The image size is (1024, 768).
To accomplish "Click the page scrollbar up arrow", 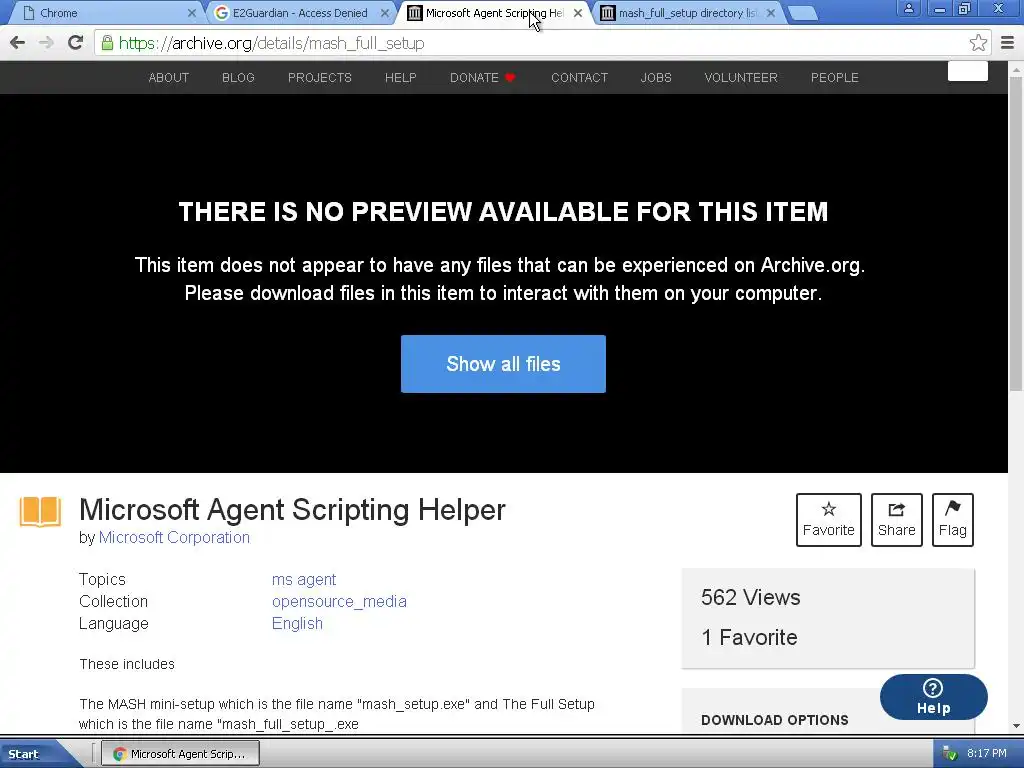I will tap(1016, 69).
